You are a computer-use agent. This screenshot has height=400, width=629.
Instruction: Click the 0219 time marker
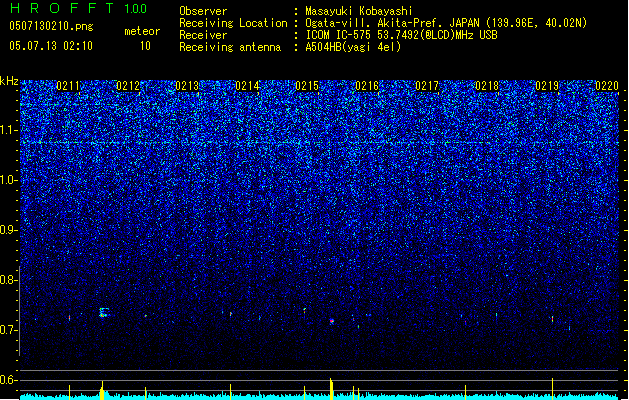click(x=547, y=85)
